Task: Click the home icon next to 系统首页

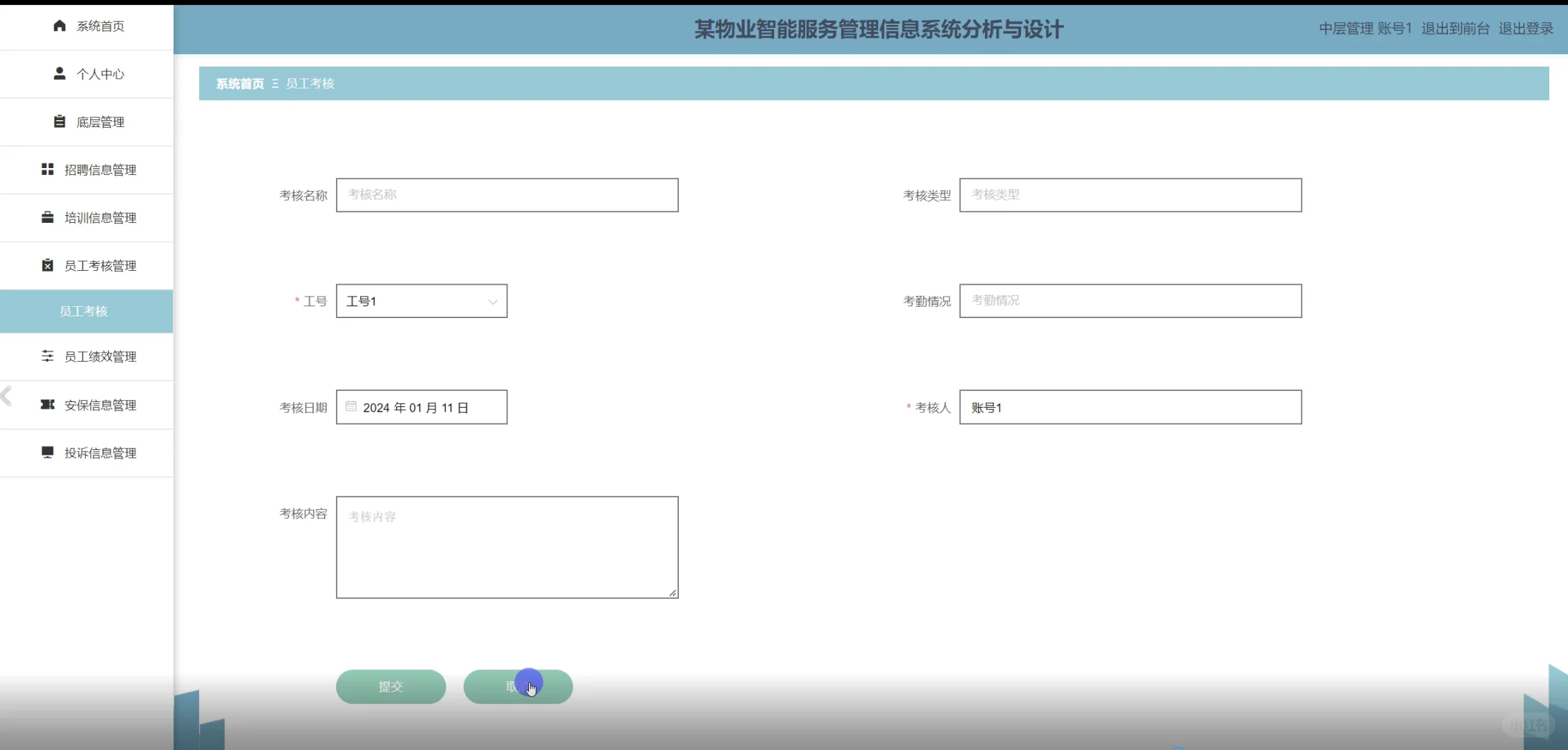Action: (x=59, y=26)
